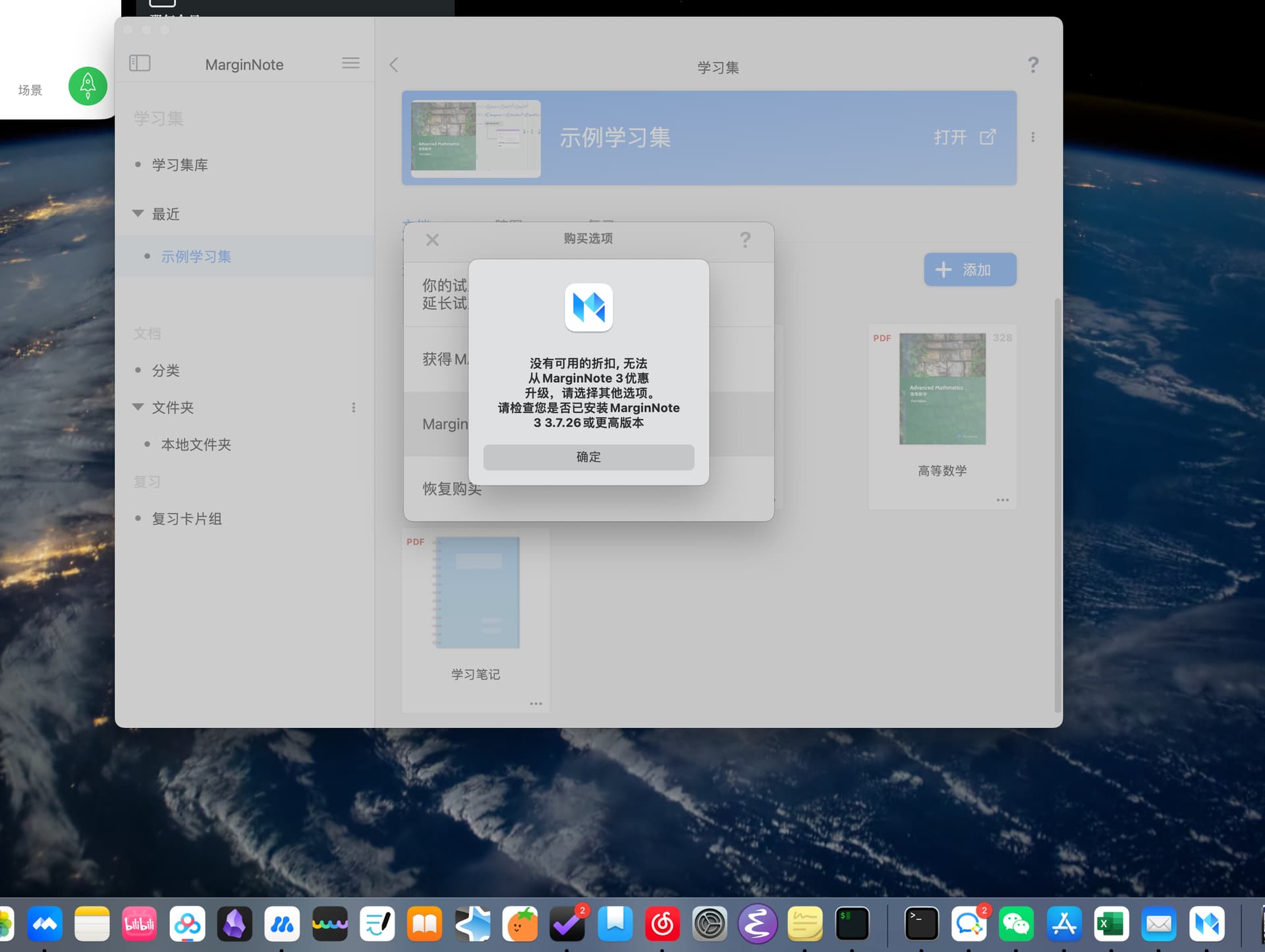Open Obsidian from the dock

pos(235,924)
